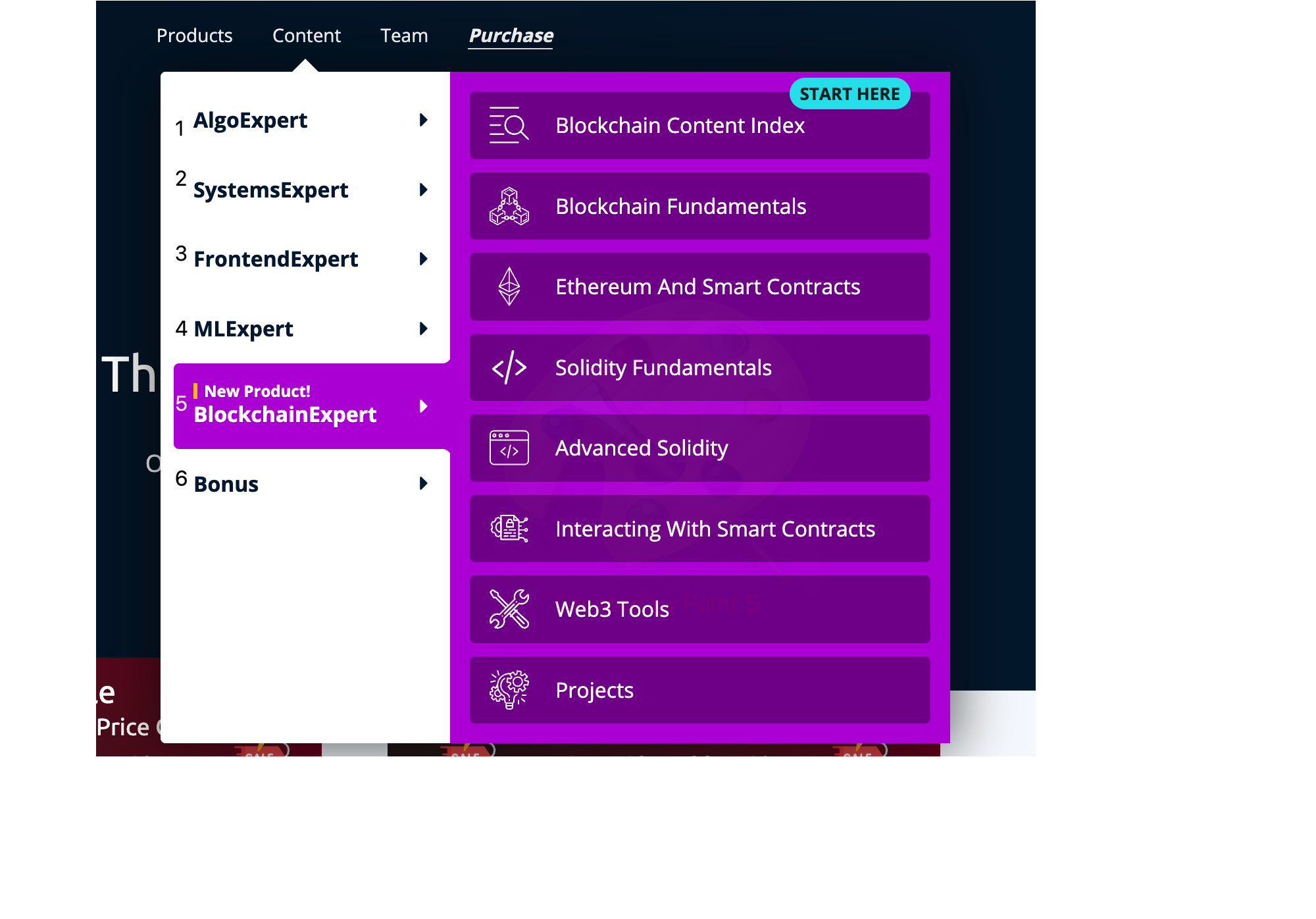Click the START HERE badge

coord(849,94)
